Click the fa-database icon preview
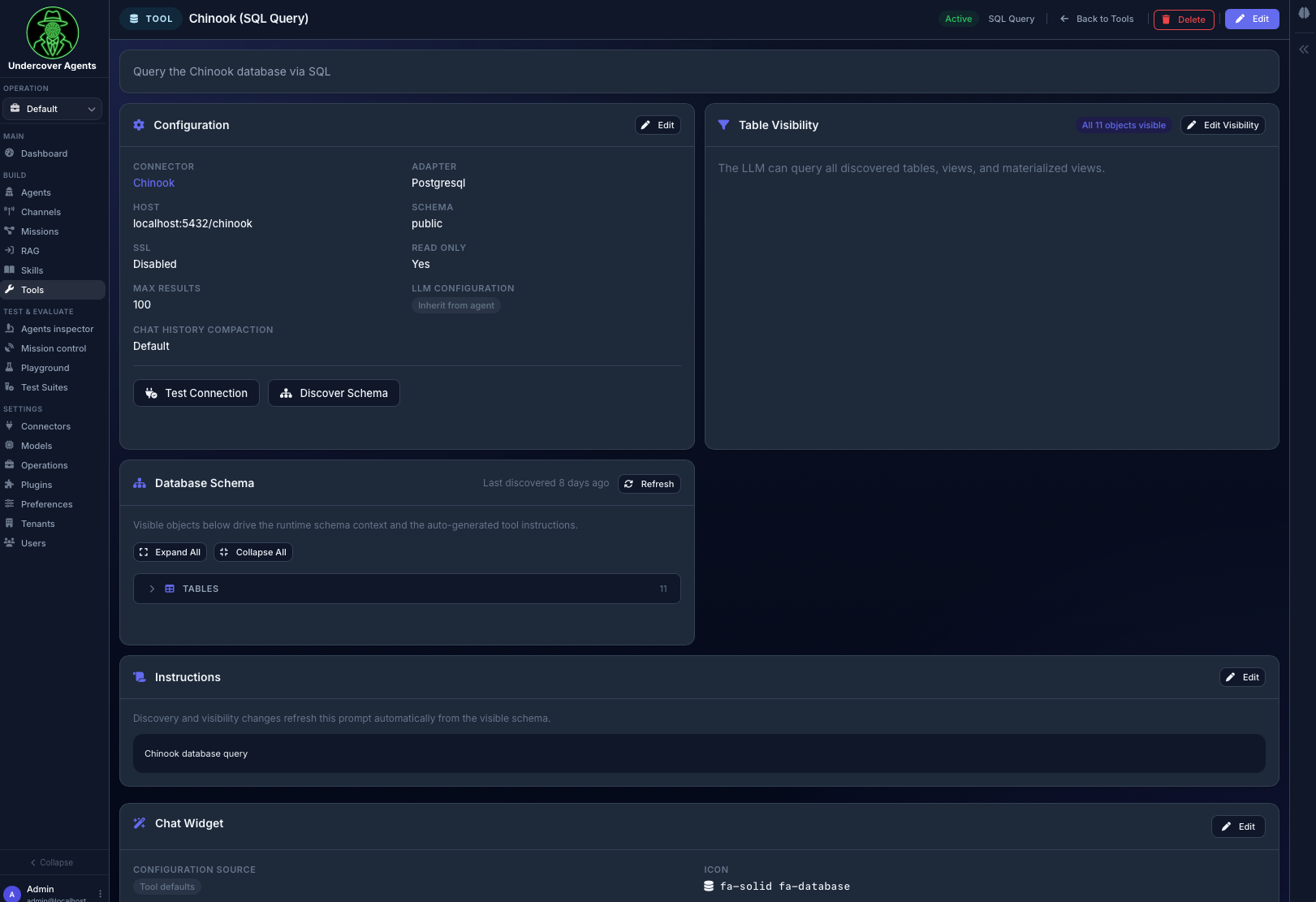 [x=709, y=887]
